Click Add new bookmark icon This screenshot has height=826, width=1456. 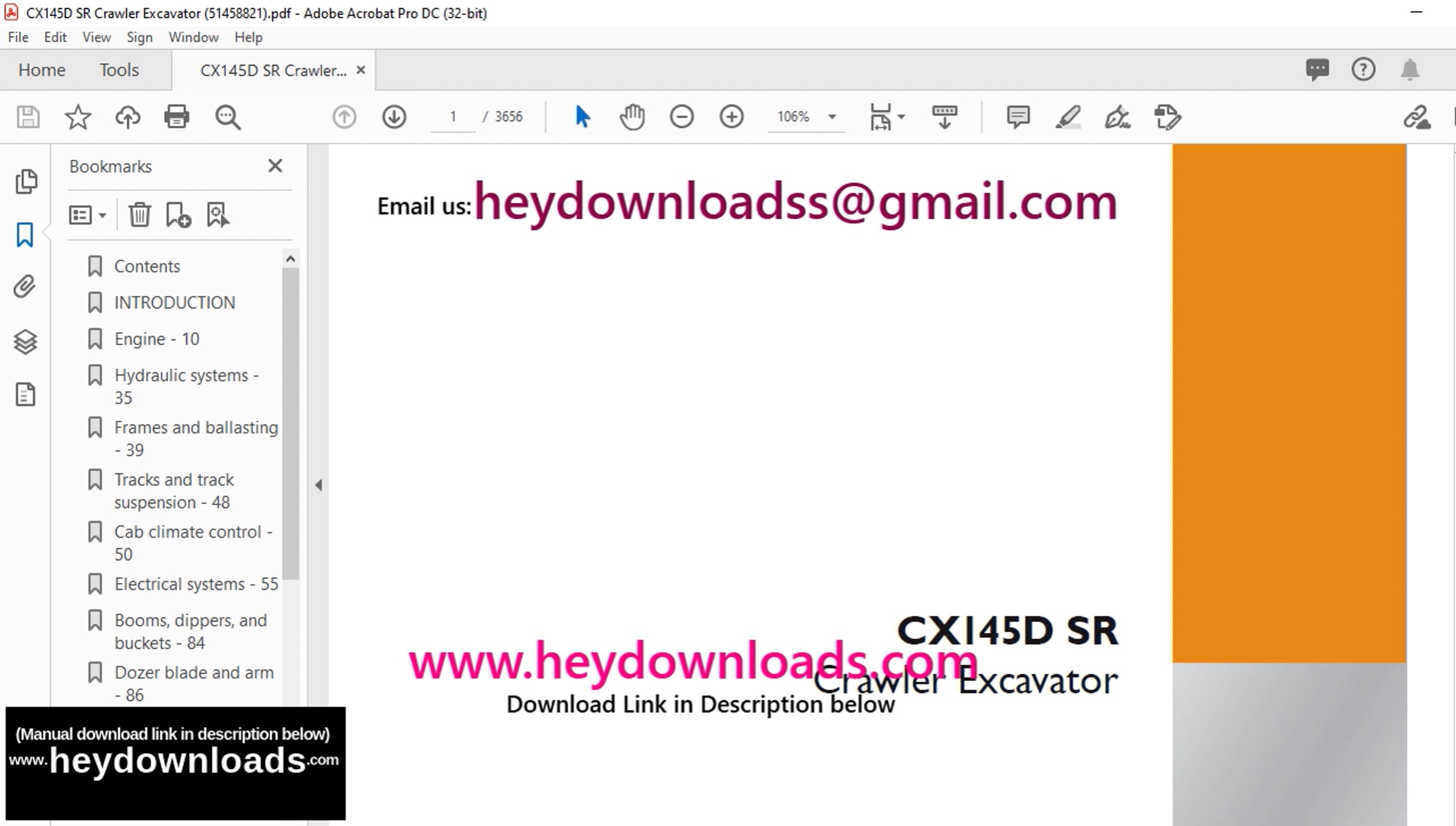pyautogui.click(x=178, y=215)
